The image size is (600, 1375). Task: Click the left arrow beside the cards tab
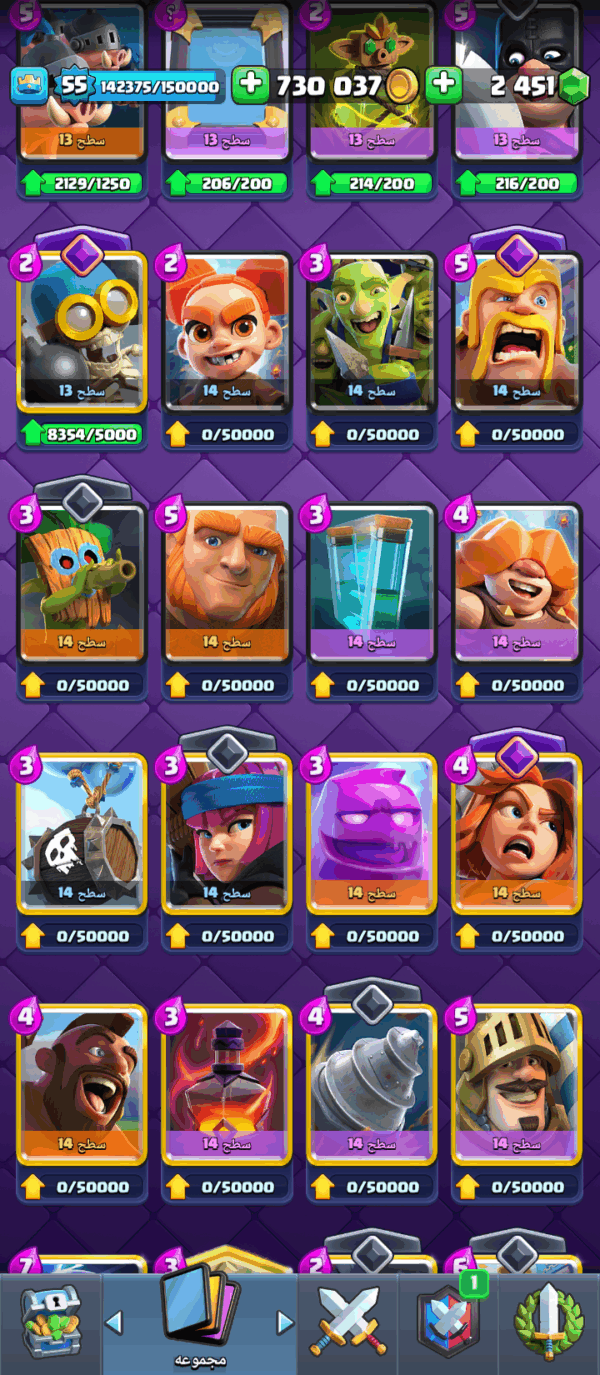[x=114, y=1323]
